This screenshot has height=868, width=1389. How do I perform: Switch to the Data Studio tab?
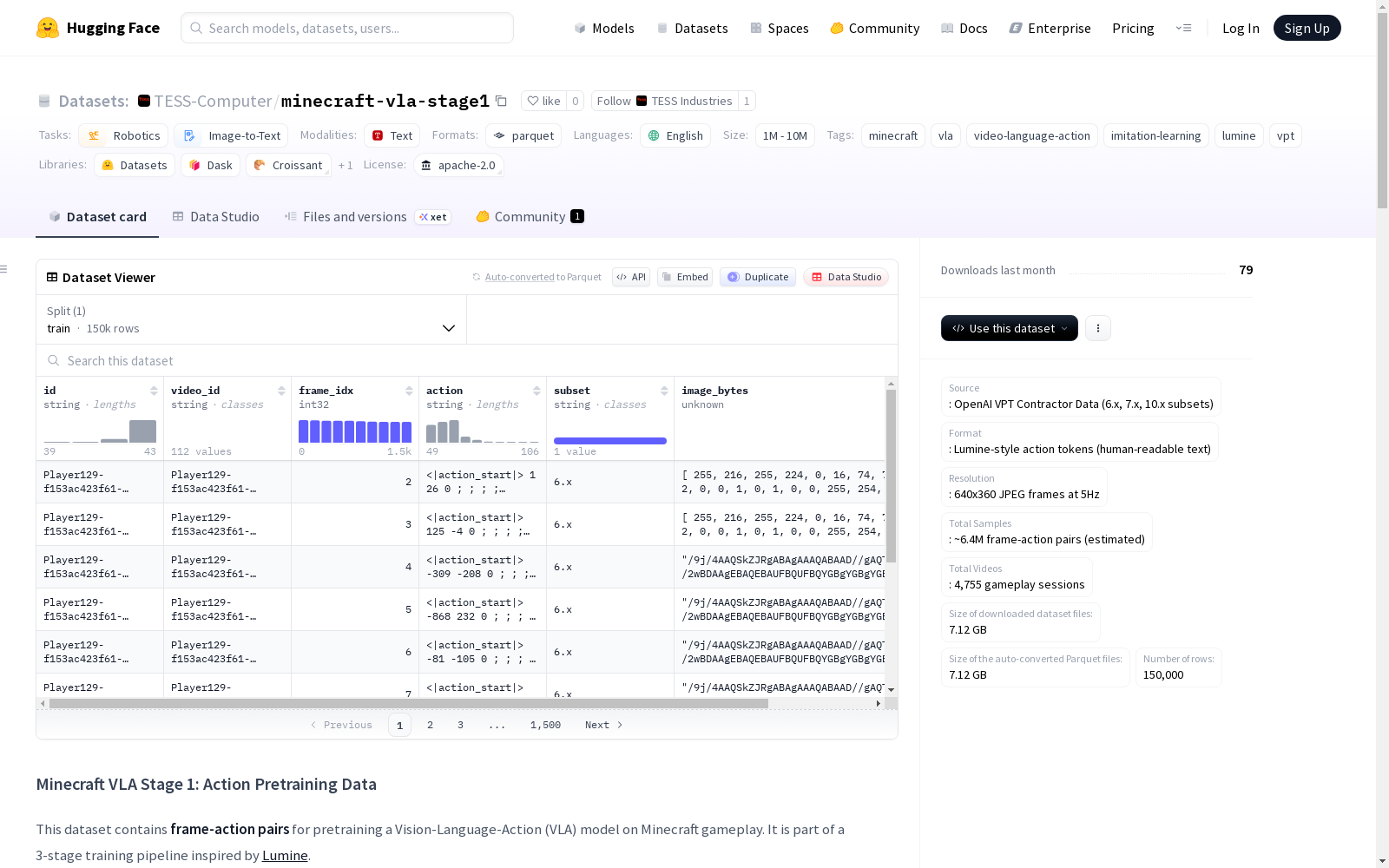(216, 217)
